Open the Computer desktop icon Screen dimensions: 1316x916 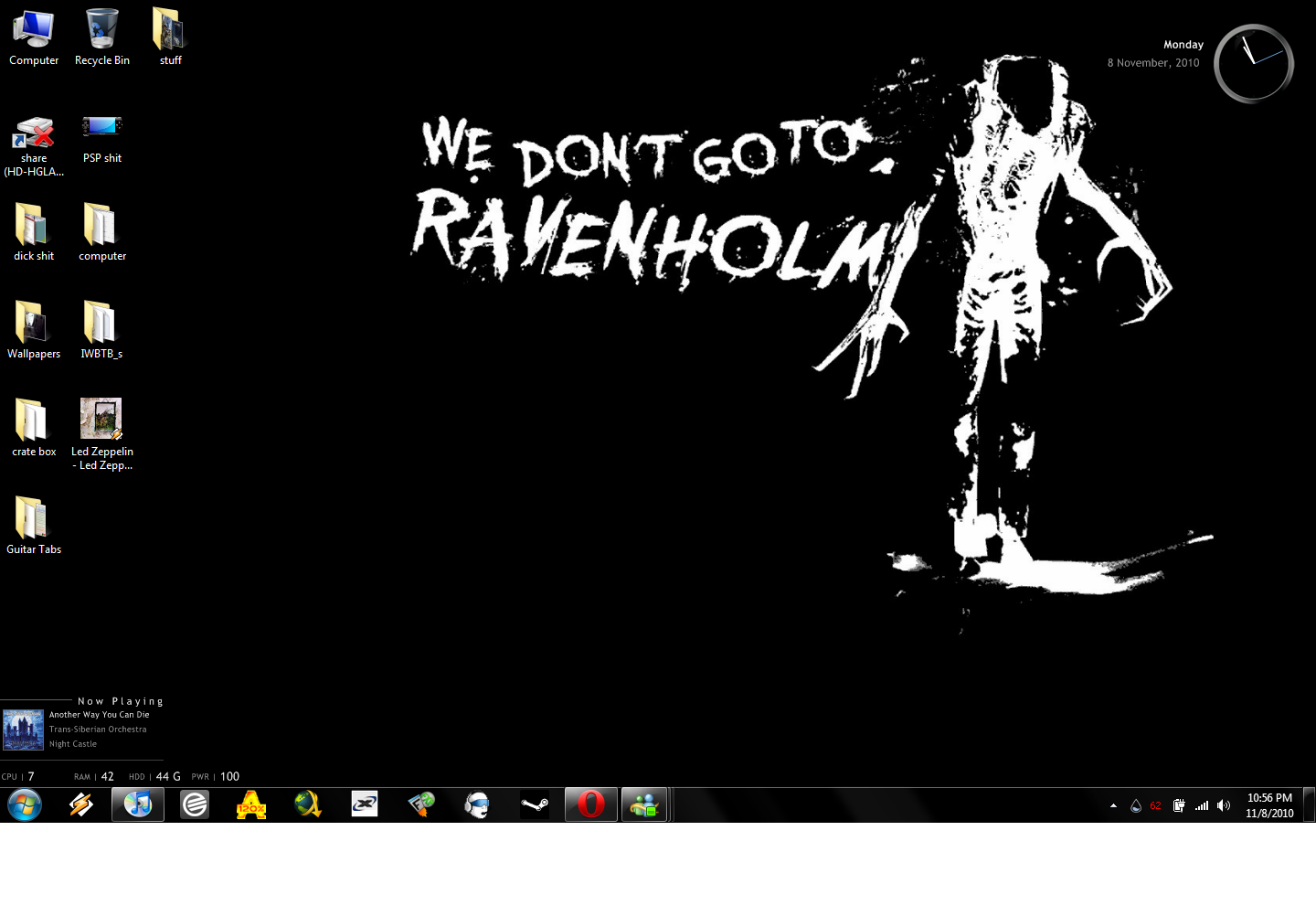[x=34, y=37]
